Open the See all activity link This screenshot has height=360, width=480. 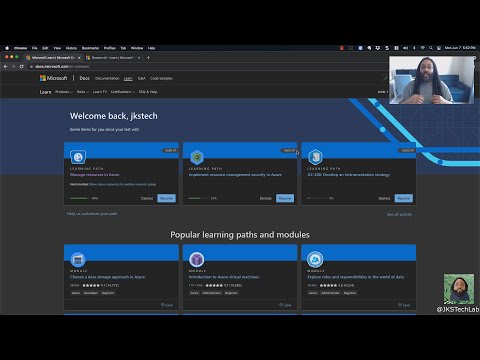pos(399,214)
